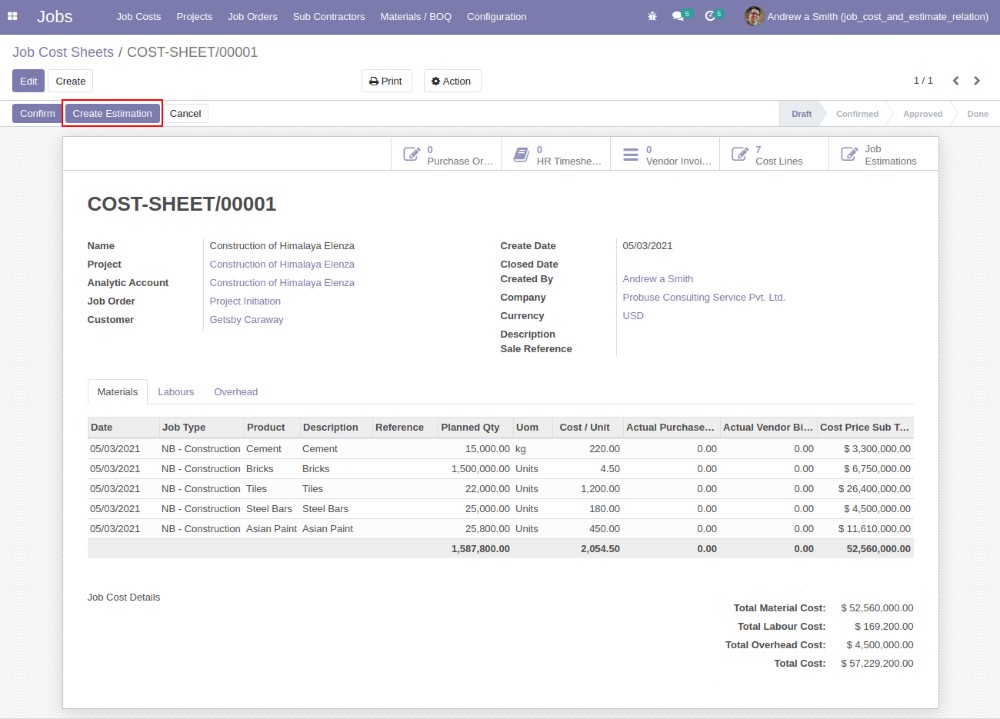Click the Create Estimation button
The image size is (1000, 719).
113,114
